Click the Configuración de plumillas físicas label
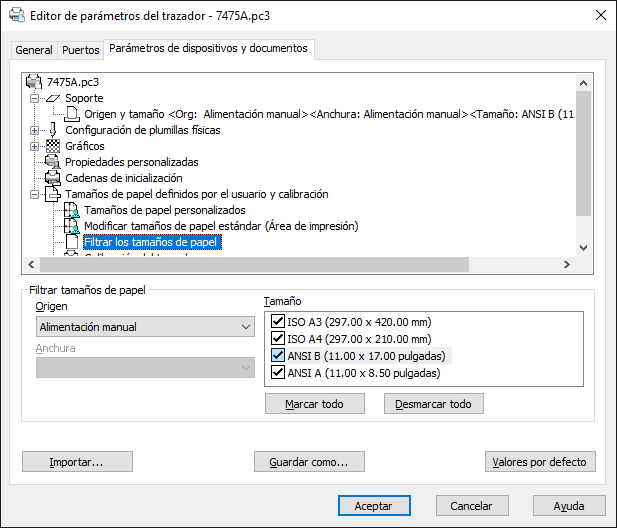The height and width of the screenshot is (528, 617). point(143,130)
